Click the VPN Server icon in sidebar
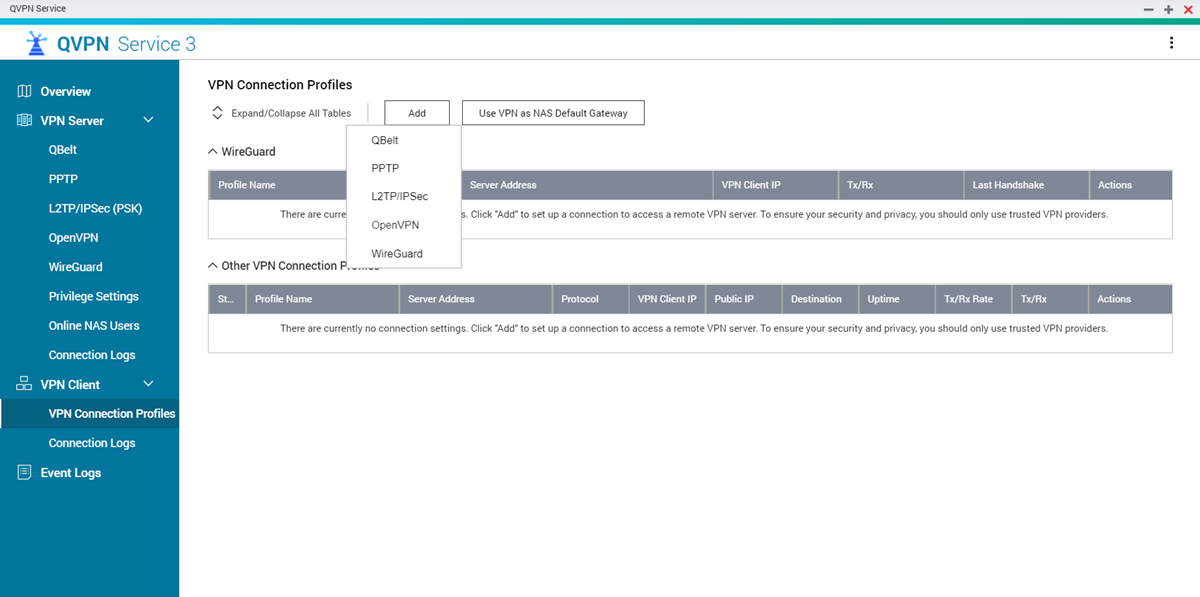The image size is (1200, 597). 25,120
